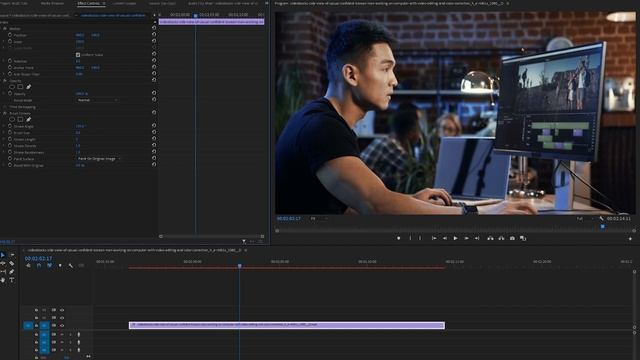The width and height of the screenshot is (640, 360).
Task: Open Paint Surface dropdown
Action: pyautogui.click(x=99, y=159)
